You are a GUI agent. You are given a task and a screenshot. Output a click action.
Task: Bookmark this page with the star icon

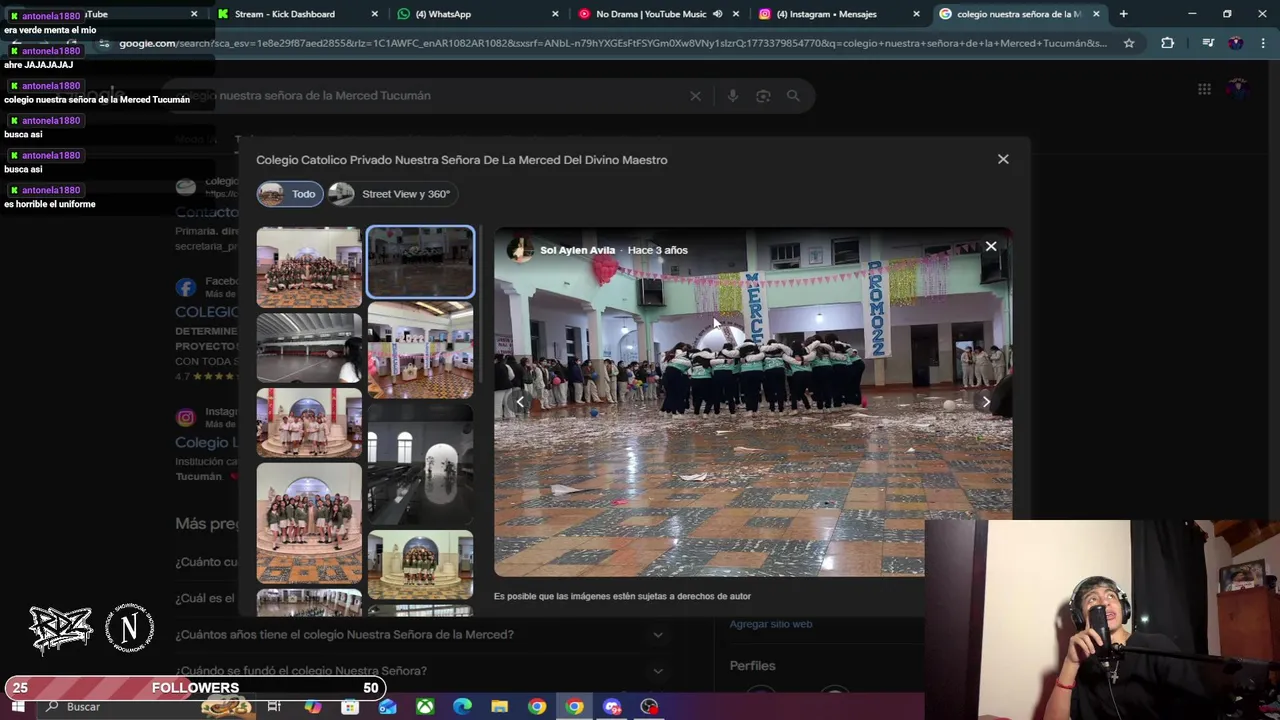pos(1129,43)
